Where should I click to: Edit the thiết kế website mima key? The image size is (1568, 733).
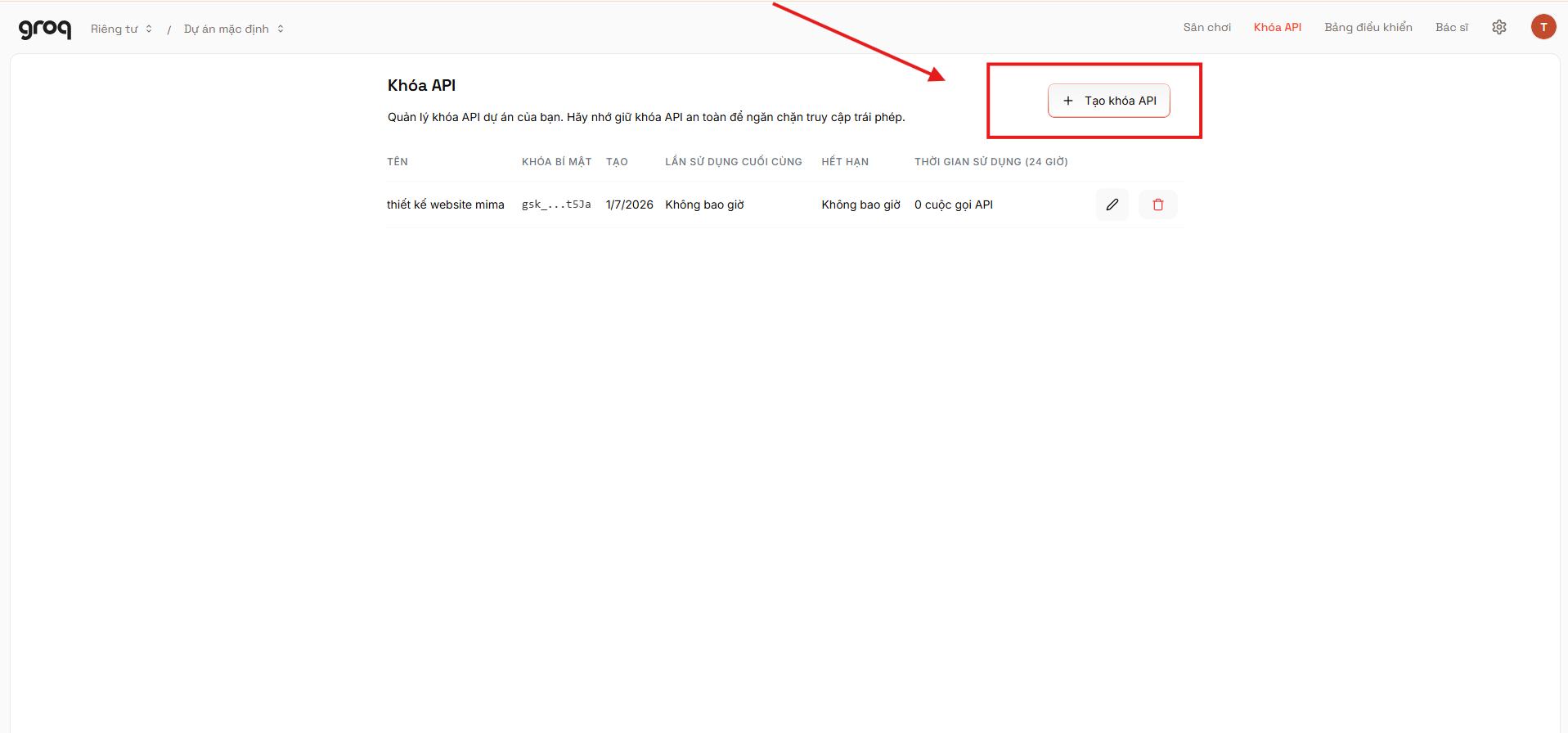(x=1112, y=205)
